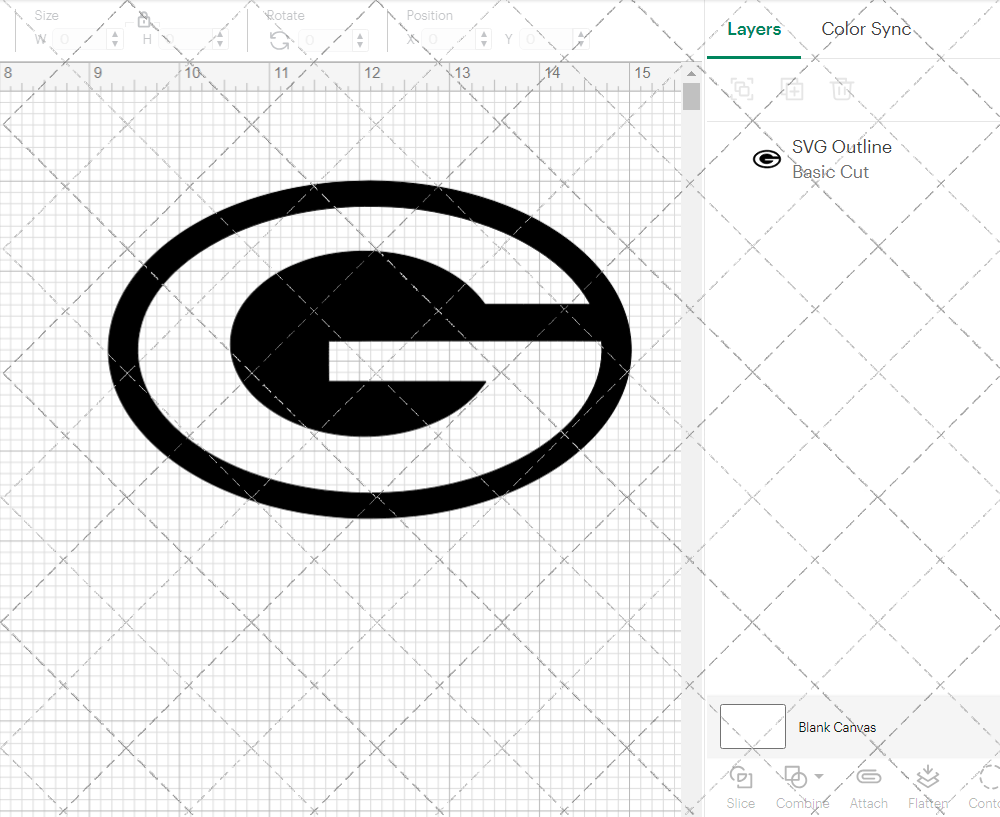Click the height field stepper arrows
Viewport: 1000px width, 817px height.
(219, 40)
